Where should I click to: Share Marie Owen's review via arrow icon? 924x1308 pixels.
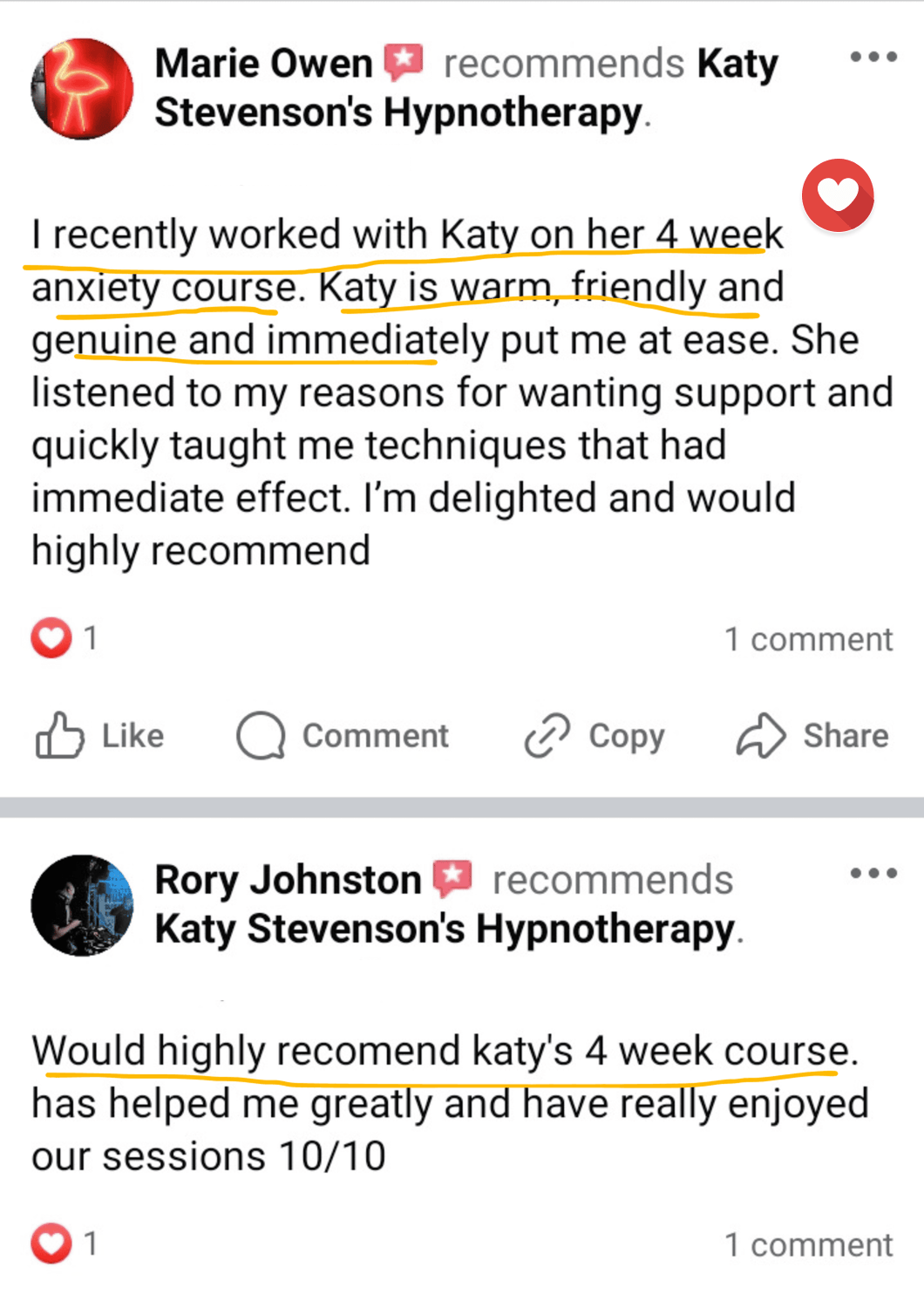pos(761,736)
